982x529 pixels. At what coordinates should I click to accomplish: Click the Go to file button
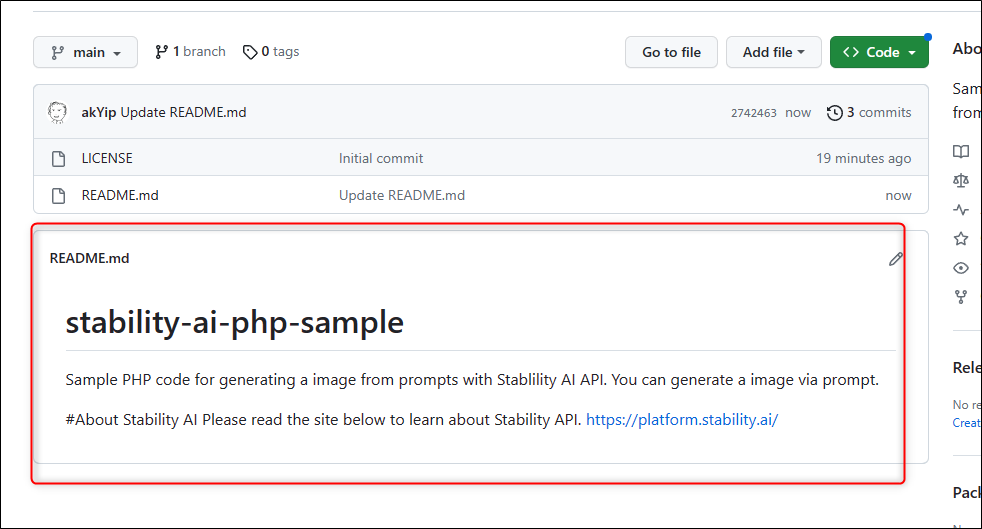click(x=671, y=52)
